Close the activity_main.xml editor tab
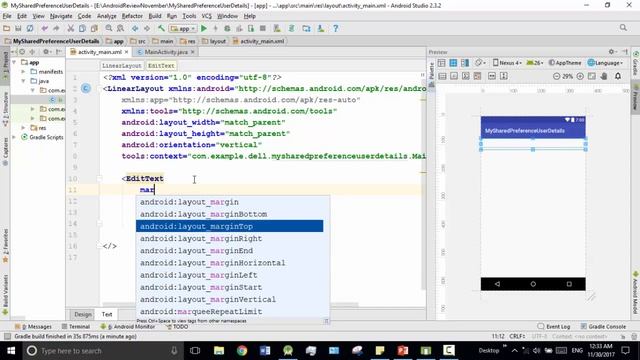This screenshot has height=360, width=640. (127, 52)
